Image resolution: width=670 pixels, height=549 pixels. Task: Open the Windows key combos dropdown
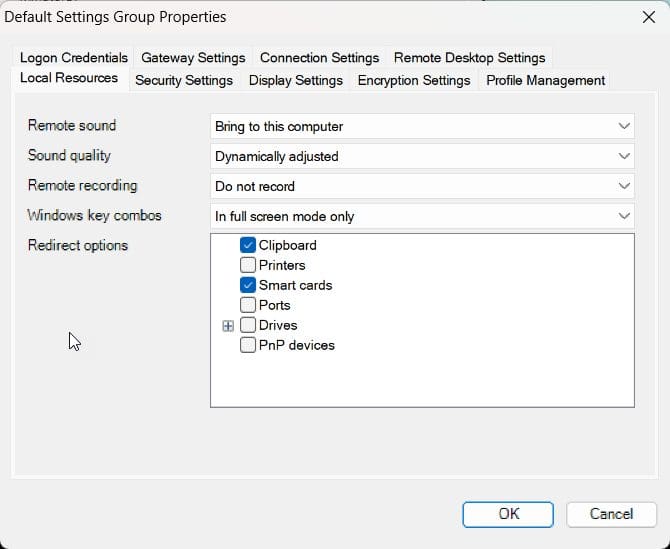point(422,217)
